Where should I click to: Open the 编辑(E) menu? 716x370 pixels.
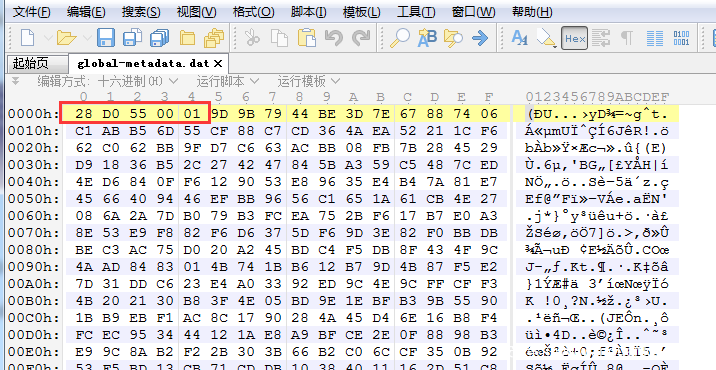click(86, 11)
